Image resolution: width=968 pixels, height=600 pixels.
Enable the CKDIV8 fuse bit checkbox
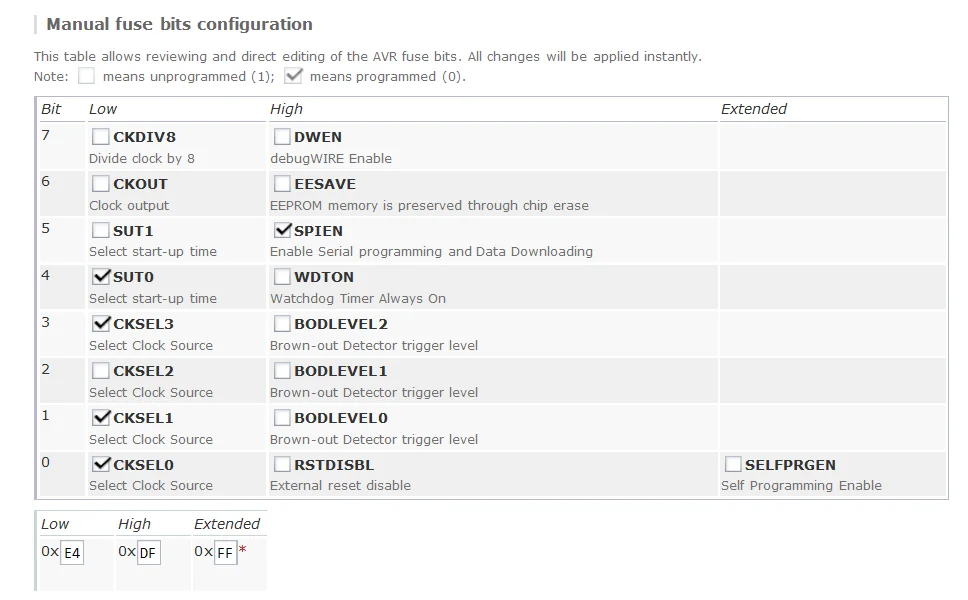[x=101, y=137]
